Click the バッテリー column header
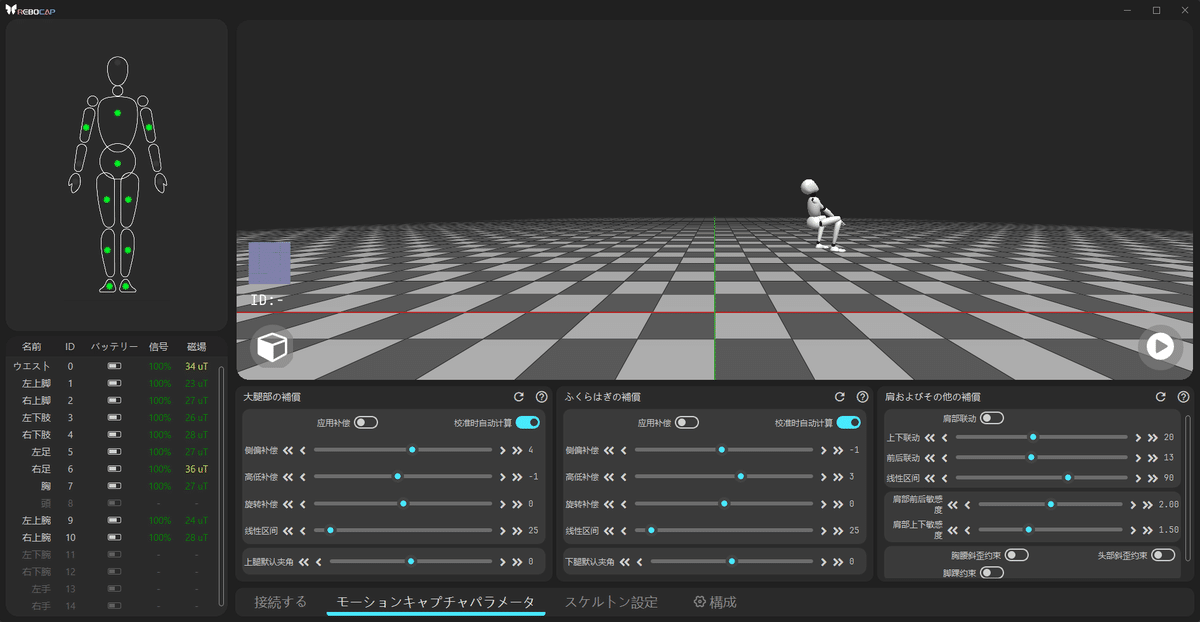 click(x=114, y=347)
